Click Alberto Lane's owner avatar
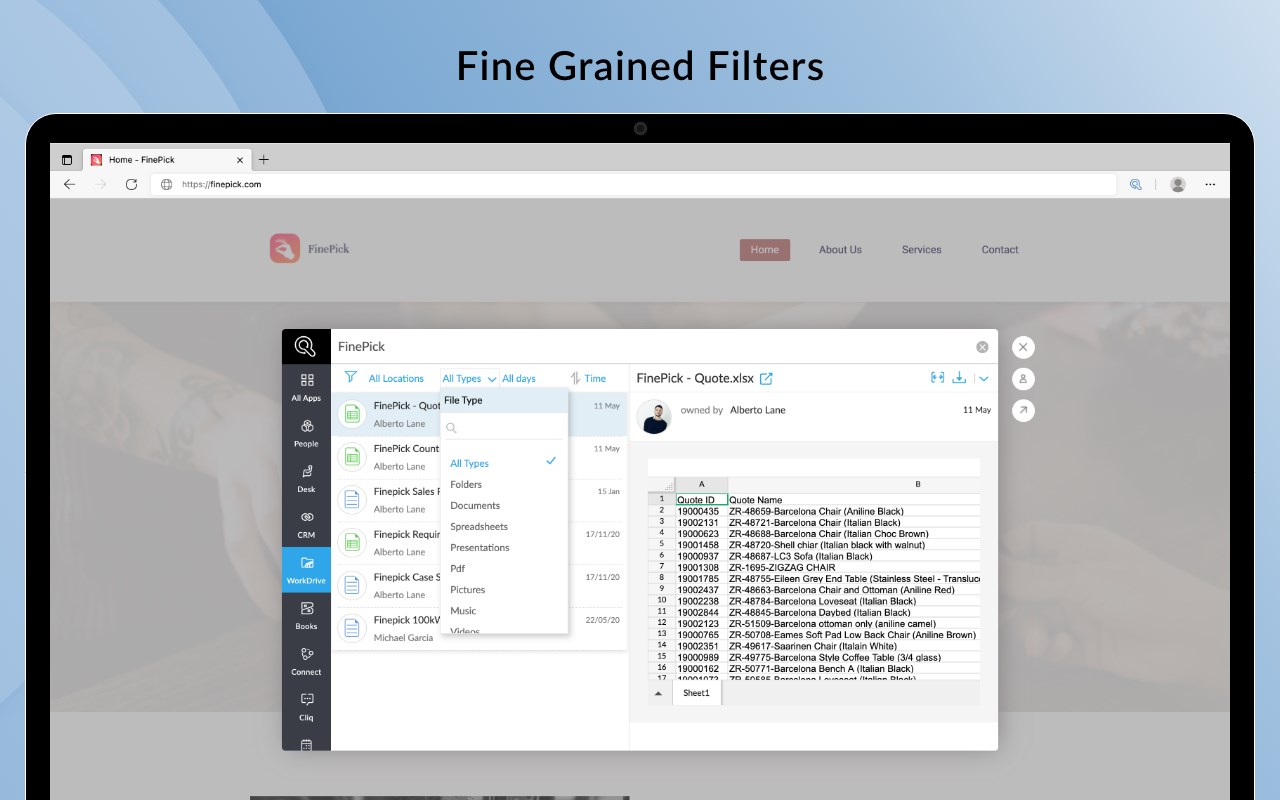The width and height of the screenshot is (1280, 800). (x=655, y=417)
